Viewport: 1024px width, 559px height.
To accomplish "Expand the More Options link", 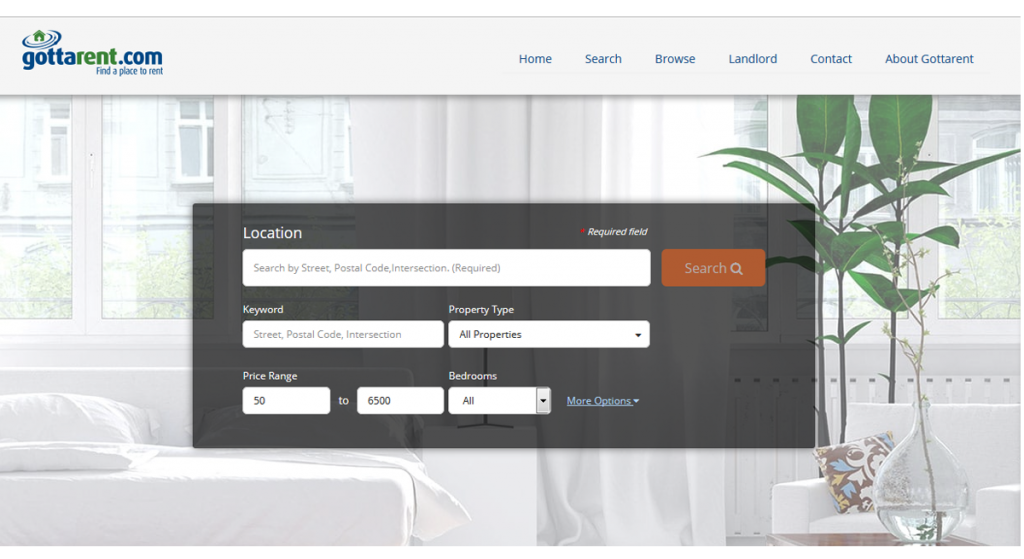I will pos(602,401).
